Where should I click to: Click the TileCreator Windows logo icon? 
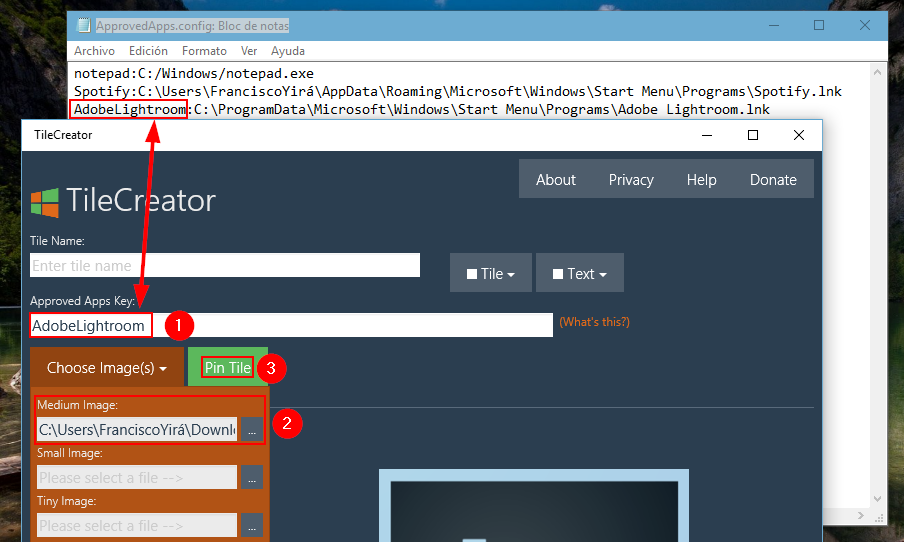(44, 202)
